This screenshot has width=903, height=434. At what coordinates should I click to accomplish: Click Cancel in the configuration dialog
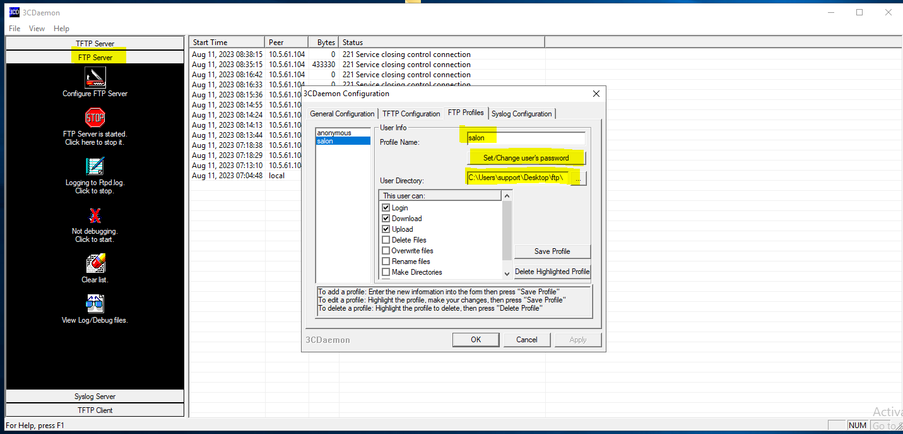tap(526, 340)
